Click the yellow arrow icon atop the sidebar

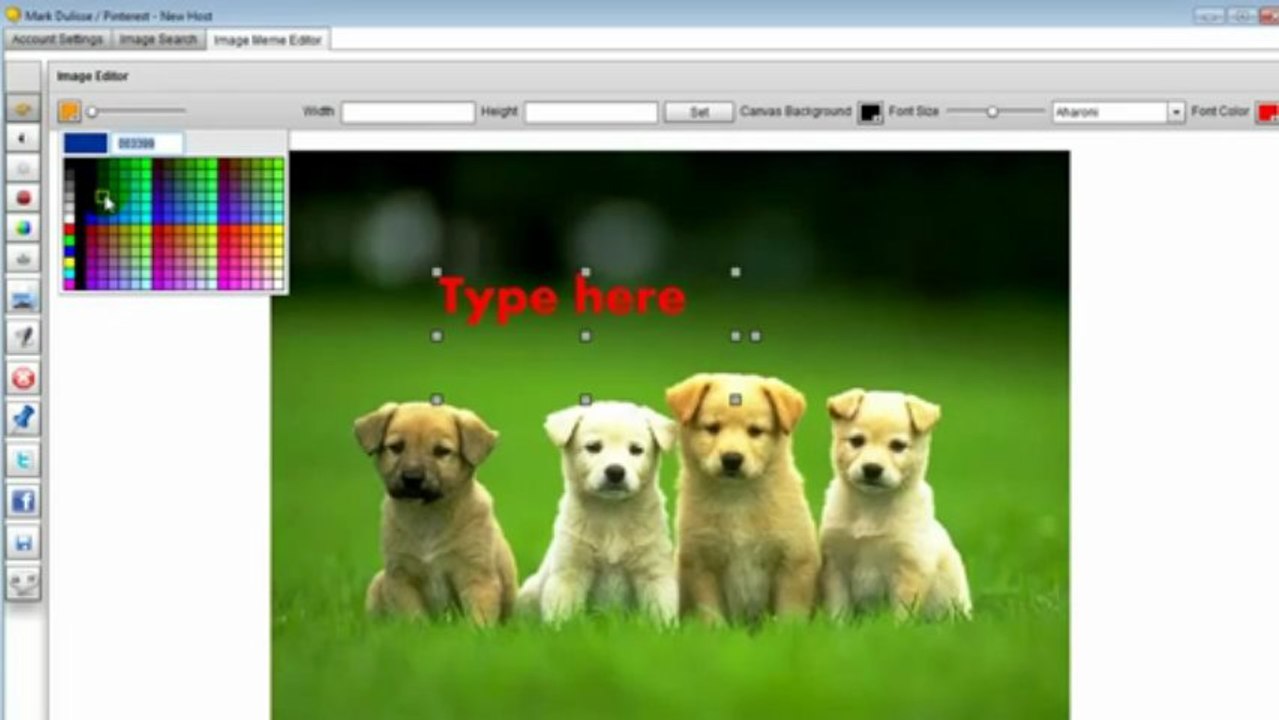click(24, 109)
